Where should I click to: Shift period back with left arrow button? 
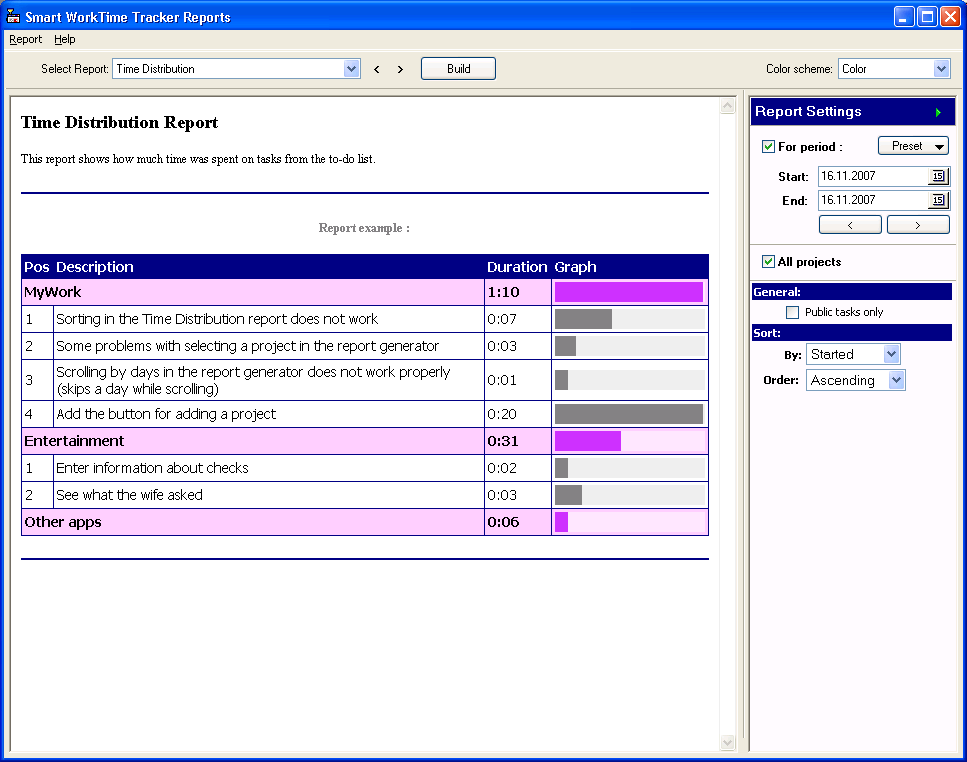[x=850, y=225]
